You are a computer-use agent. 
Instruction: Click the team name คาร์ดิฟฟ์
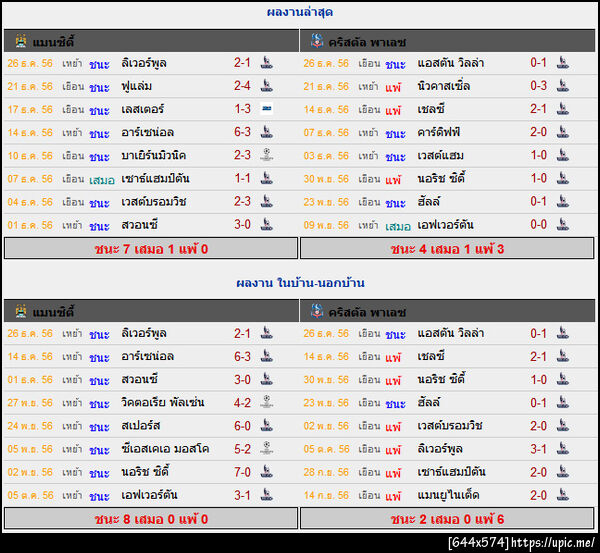[x=439, y=132]
